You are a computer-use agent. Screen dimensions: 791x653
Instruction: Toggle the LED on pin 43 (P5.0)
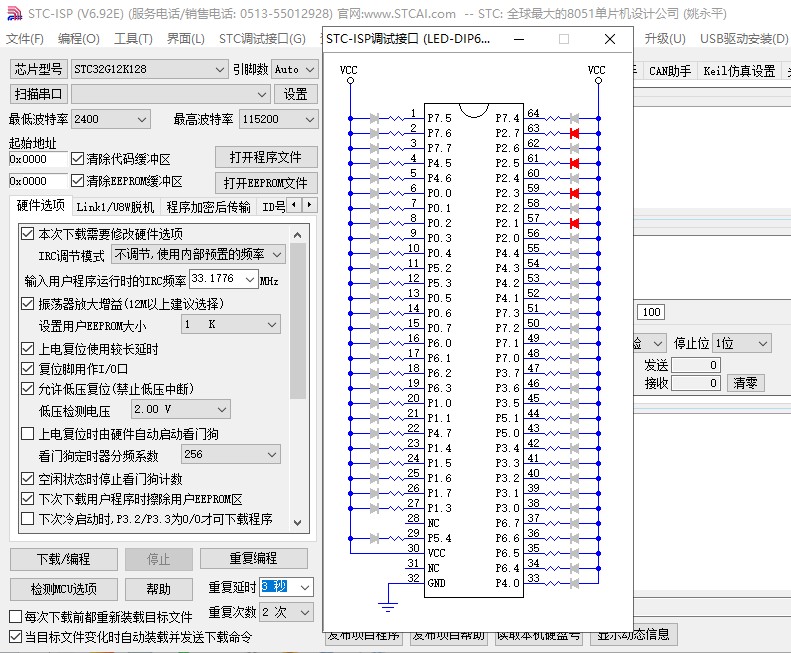point(574,433)
